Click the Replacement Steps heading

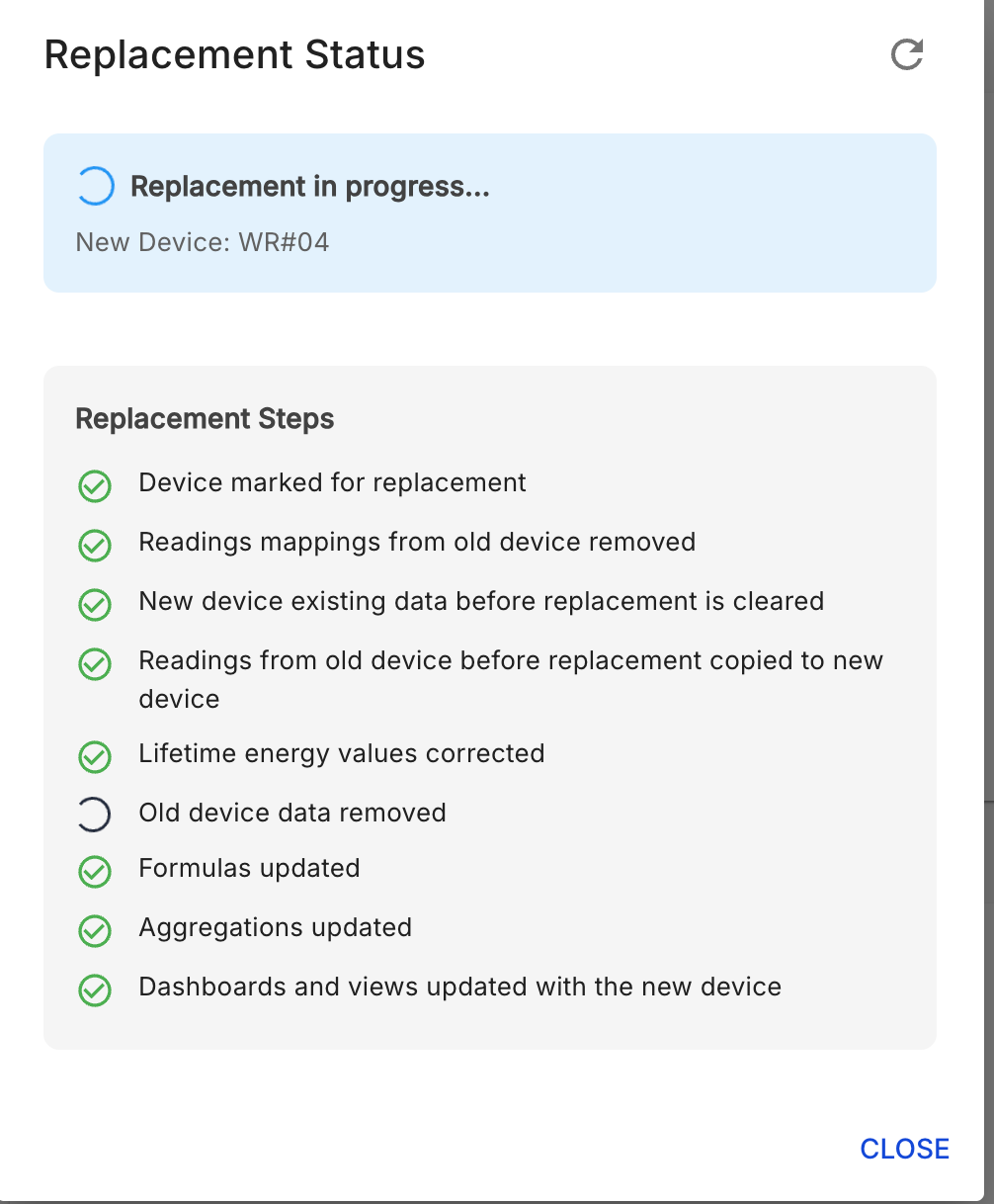coord(205,419)
